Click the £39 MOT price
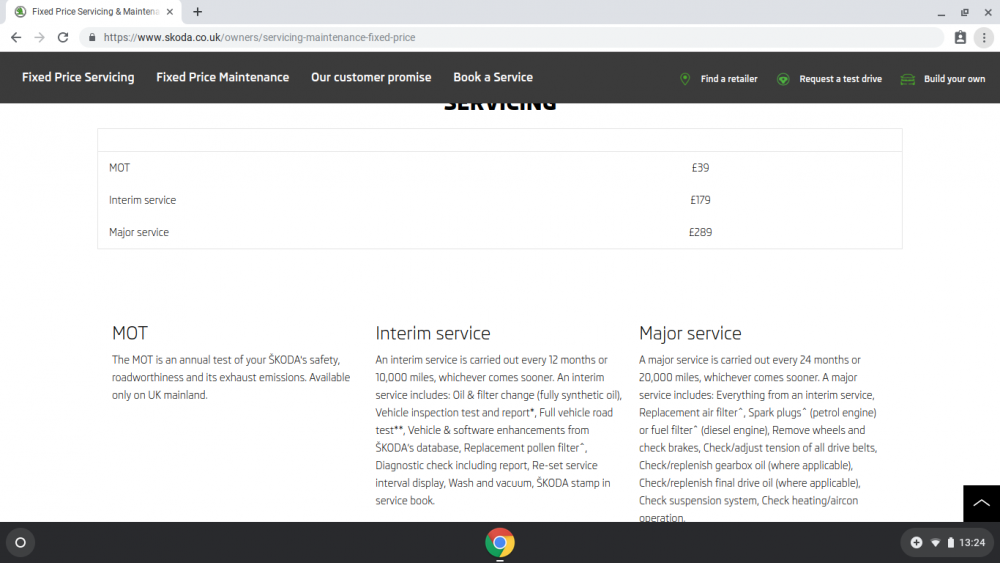Viewport: 1000px width, 563px height. 700,168
